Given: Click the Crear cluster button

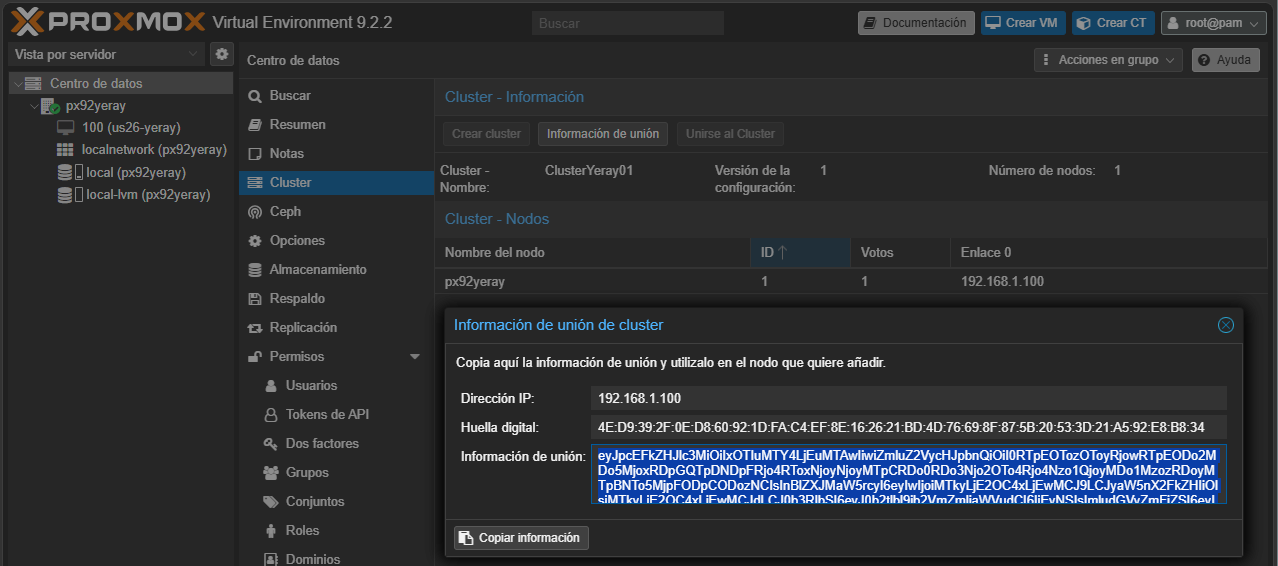Looking at the screenshot, I should click(486, 134).
